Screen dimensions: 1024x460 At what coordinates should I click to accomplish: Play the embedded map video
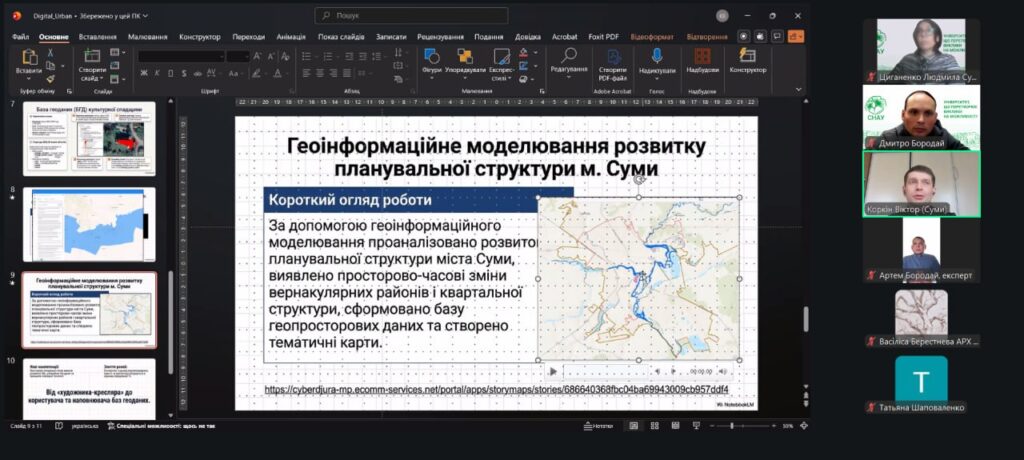pyautogui.click(x=552, y=371)
